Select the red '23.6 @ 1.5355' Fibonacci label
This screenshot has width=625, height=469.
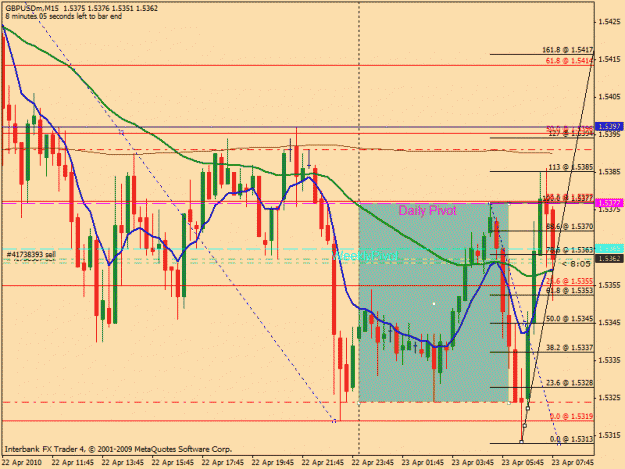570,281
